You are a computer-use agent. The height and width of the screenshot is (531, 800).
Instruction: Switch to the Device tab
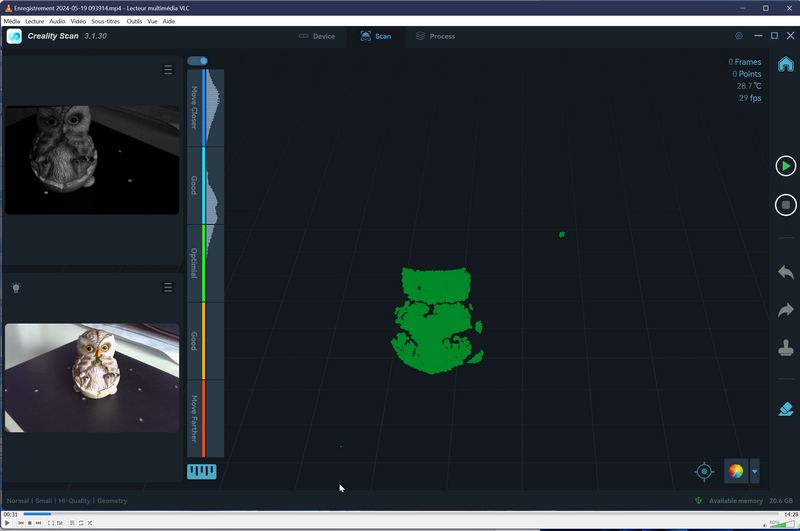pos(317,36)
